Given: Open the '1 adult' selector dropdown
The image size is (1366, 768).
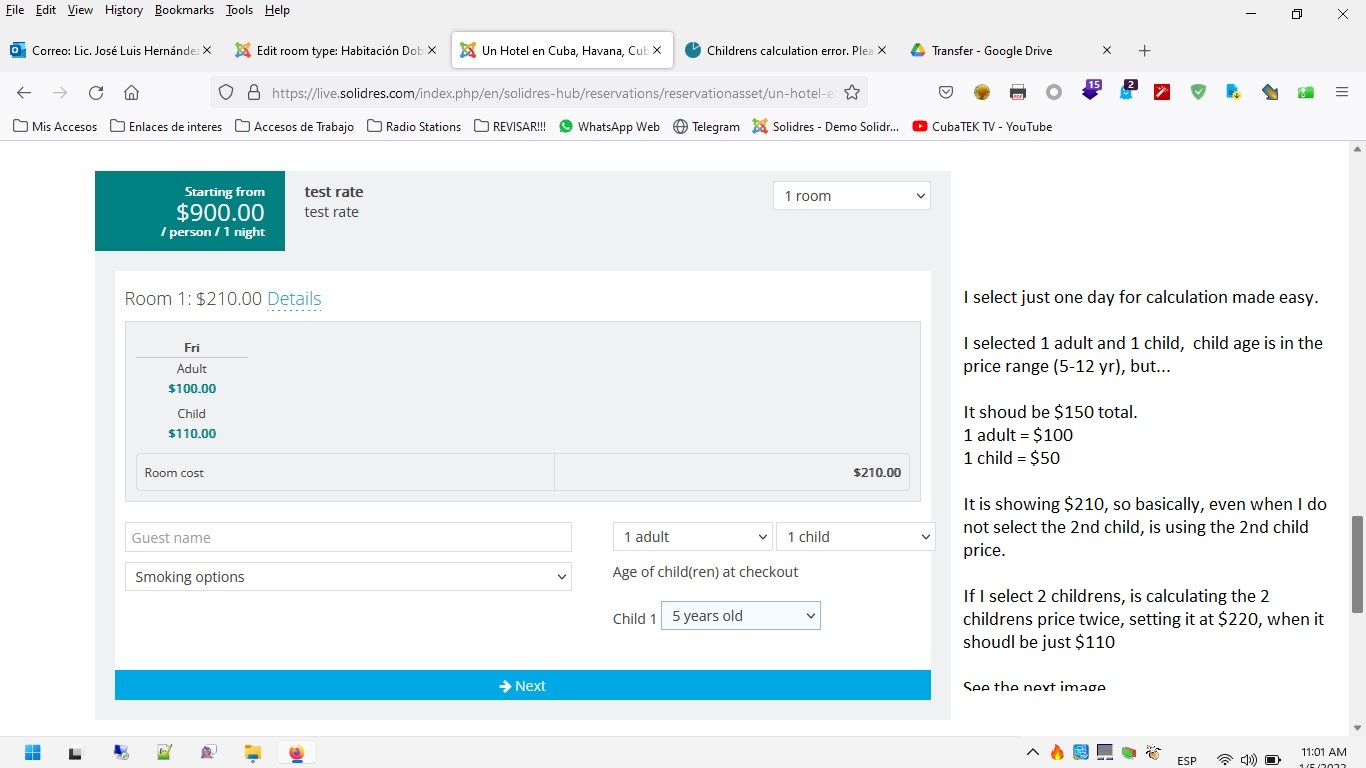Looking at the screenshot, I should (x=692, y=537).
